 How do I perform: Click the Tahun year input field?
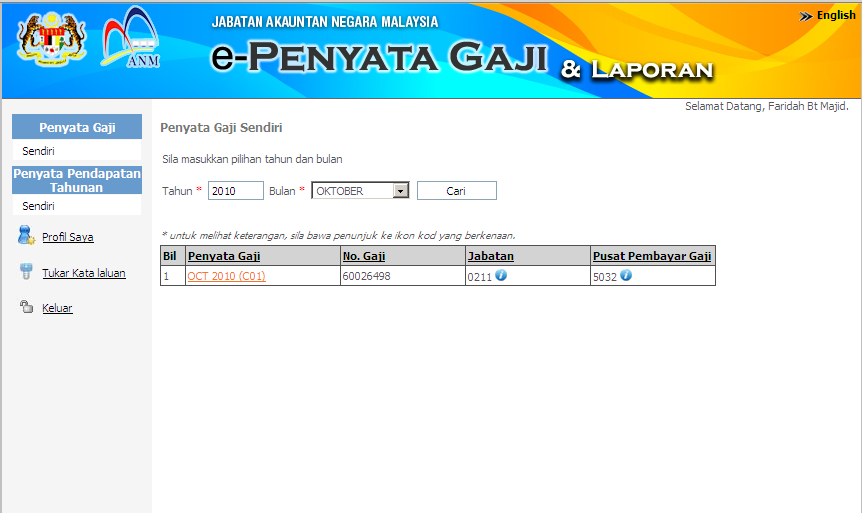coord(236,191)
